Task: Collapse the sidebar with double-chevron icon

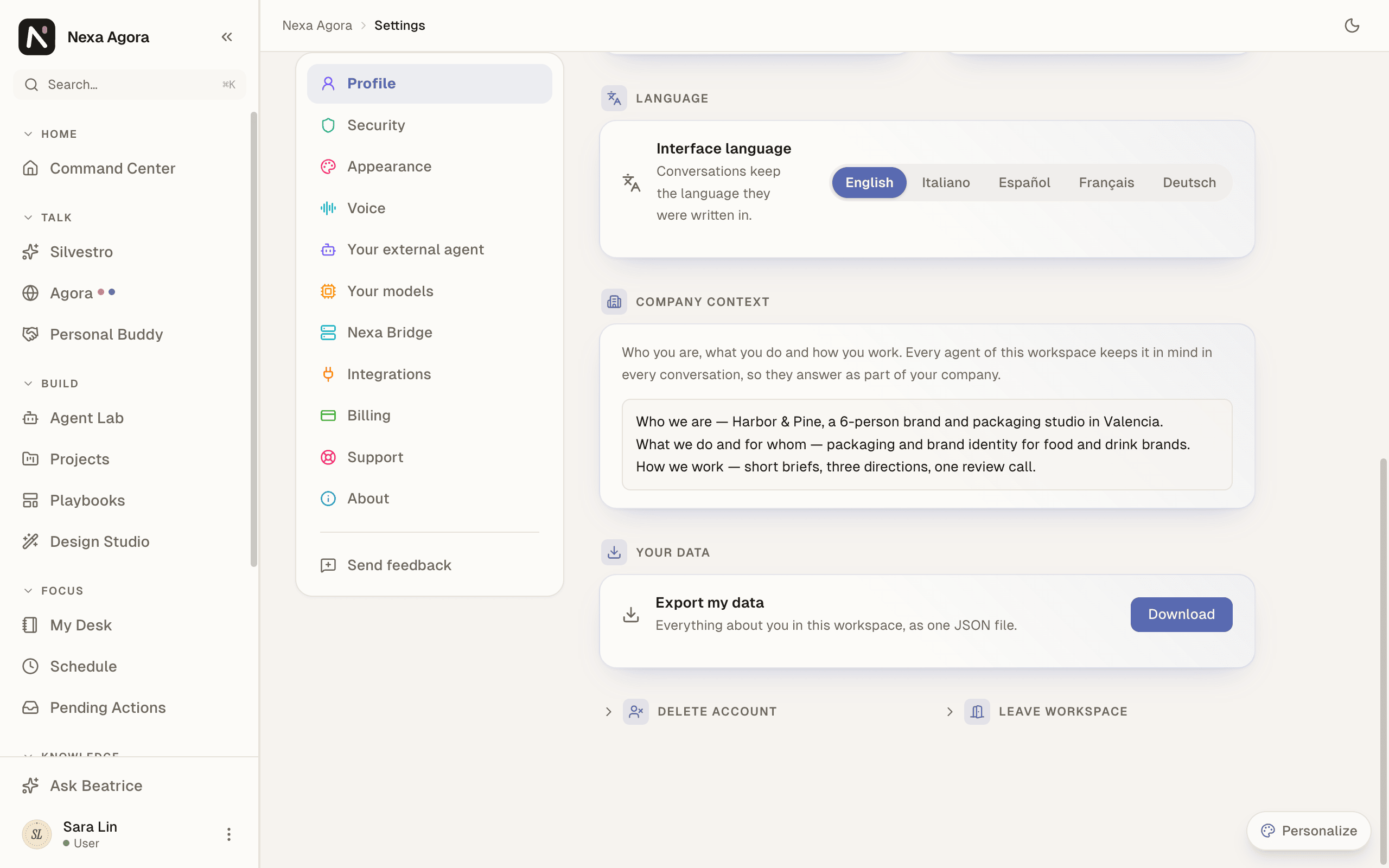Action: (x=227, y=37)
